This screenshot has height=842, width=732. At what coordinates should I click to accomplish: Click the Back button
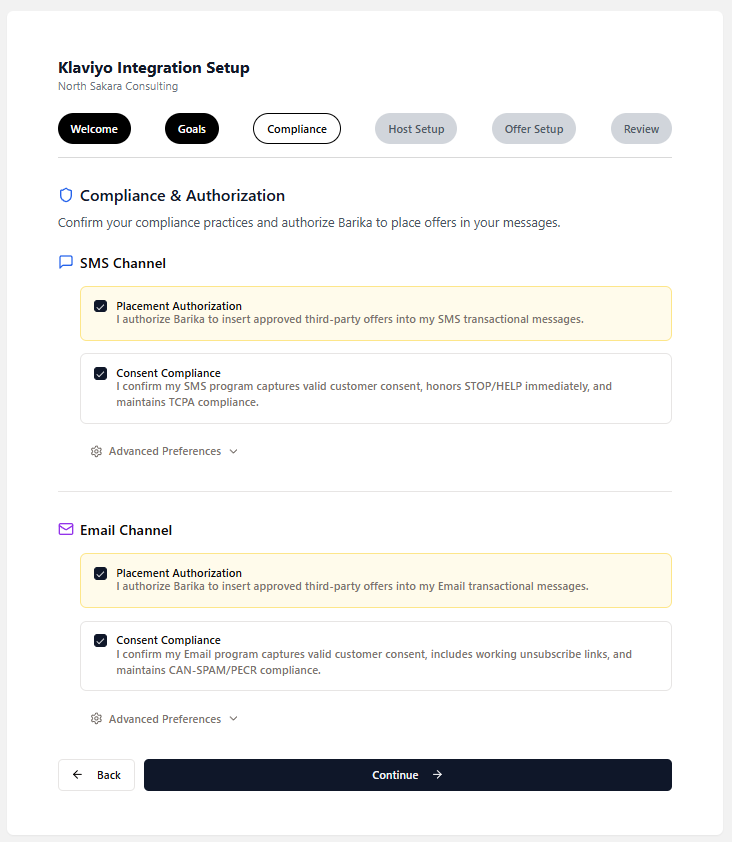pos(96,775)
